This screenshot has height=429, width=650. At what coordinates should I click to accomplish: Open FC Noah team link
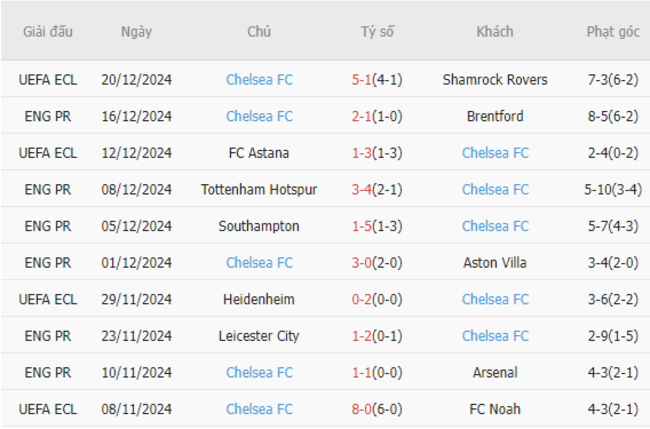coord(495,409)
